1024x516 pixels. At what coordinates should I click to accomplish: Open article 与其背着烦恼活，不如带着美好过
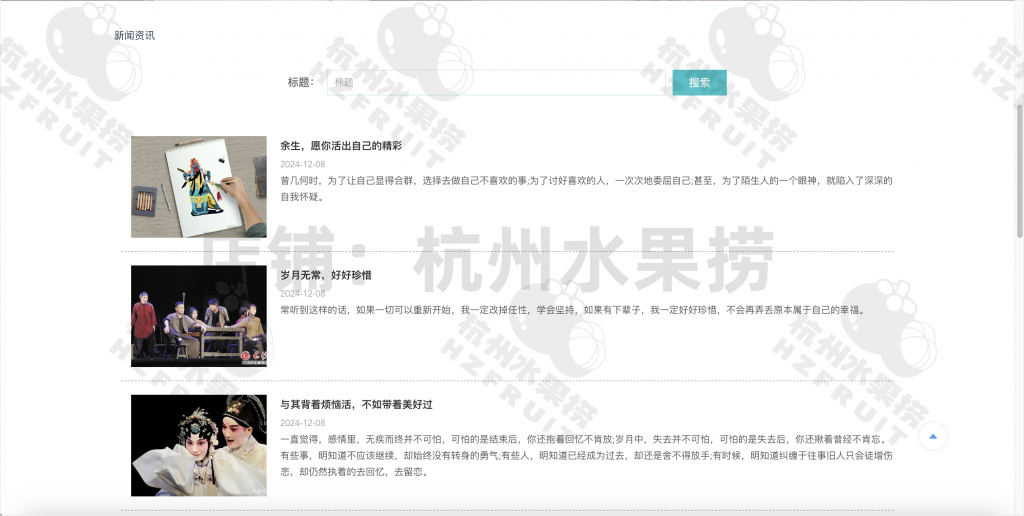(357, 405)
